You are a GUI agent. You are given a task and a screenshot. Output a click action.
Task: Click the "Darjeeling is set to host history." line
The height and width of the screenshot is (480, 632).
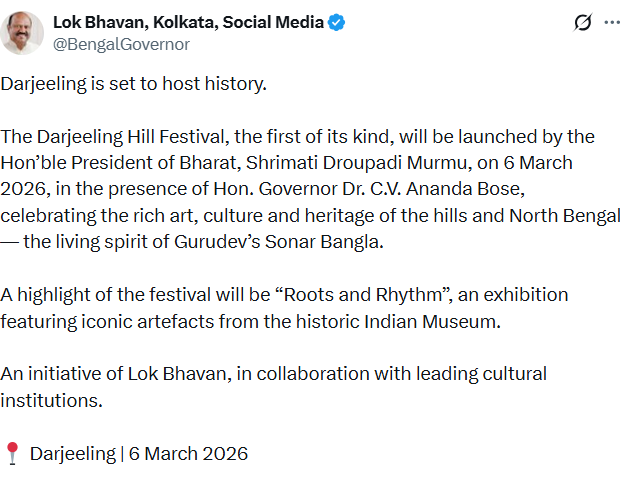[x=134, y=83]
